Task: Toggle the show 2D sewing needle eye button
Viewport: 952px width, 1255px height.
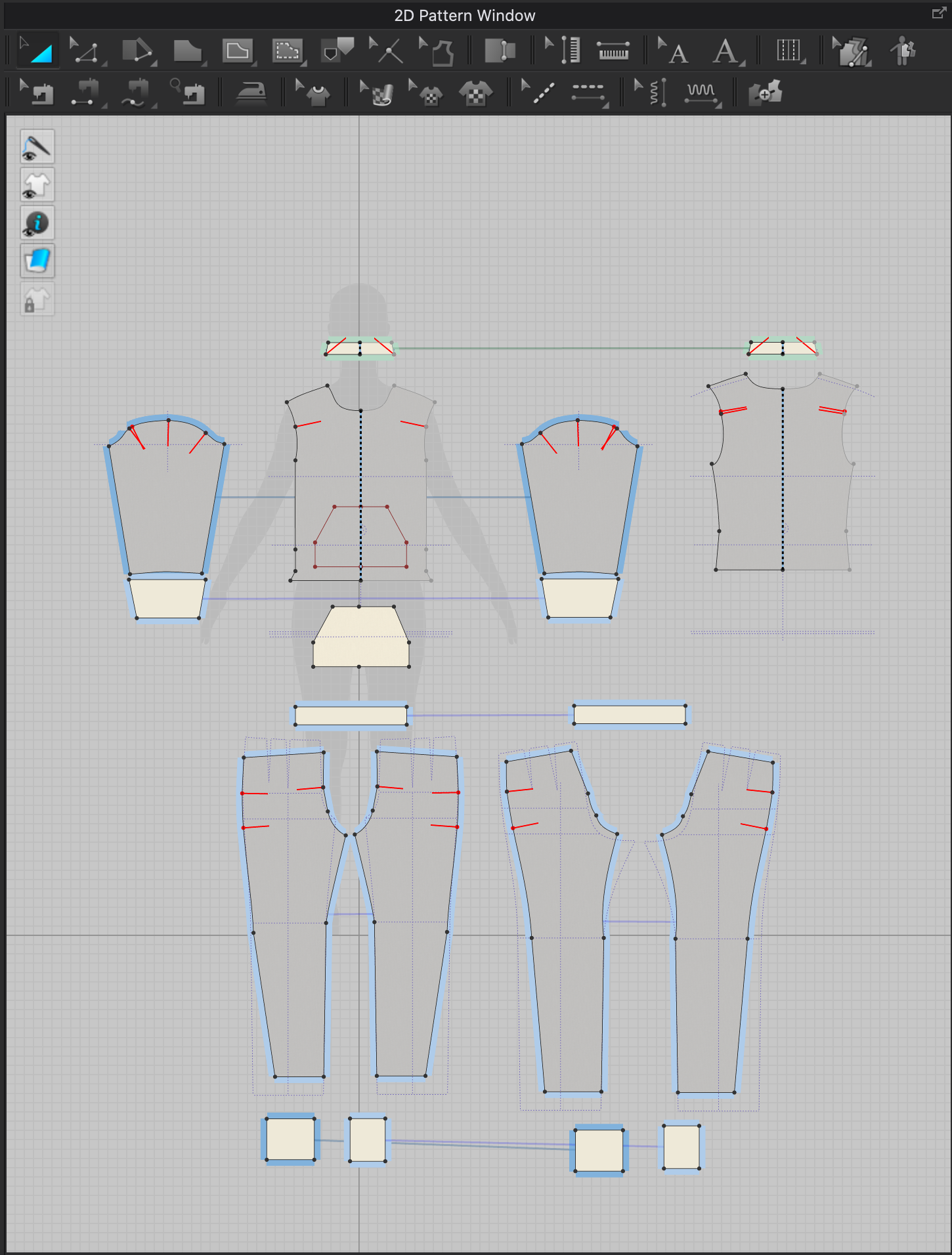Action: point(37,146)
